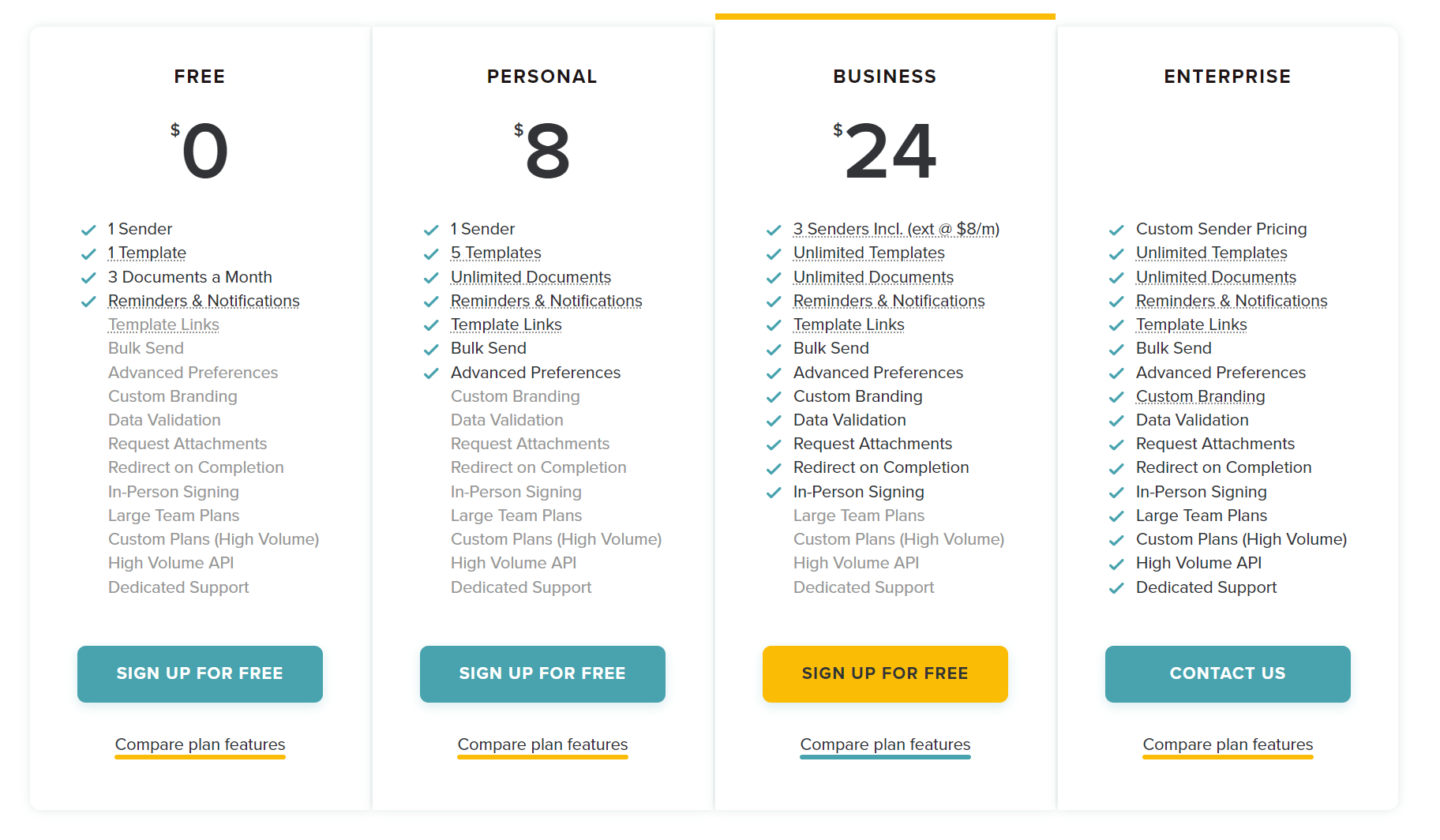This screenshot has width=1440, height=840.
Task: Click the checkmark beside "Bulk Send" in Business plan
Action: coord(774,349)
